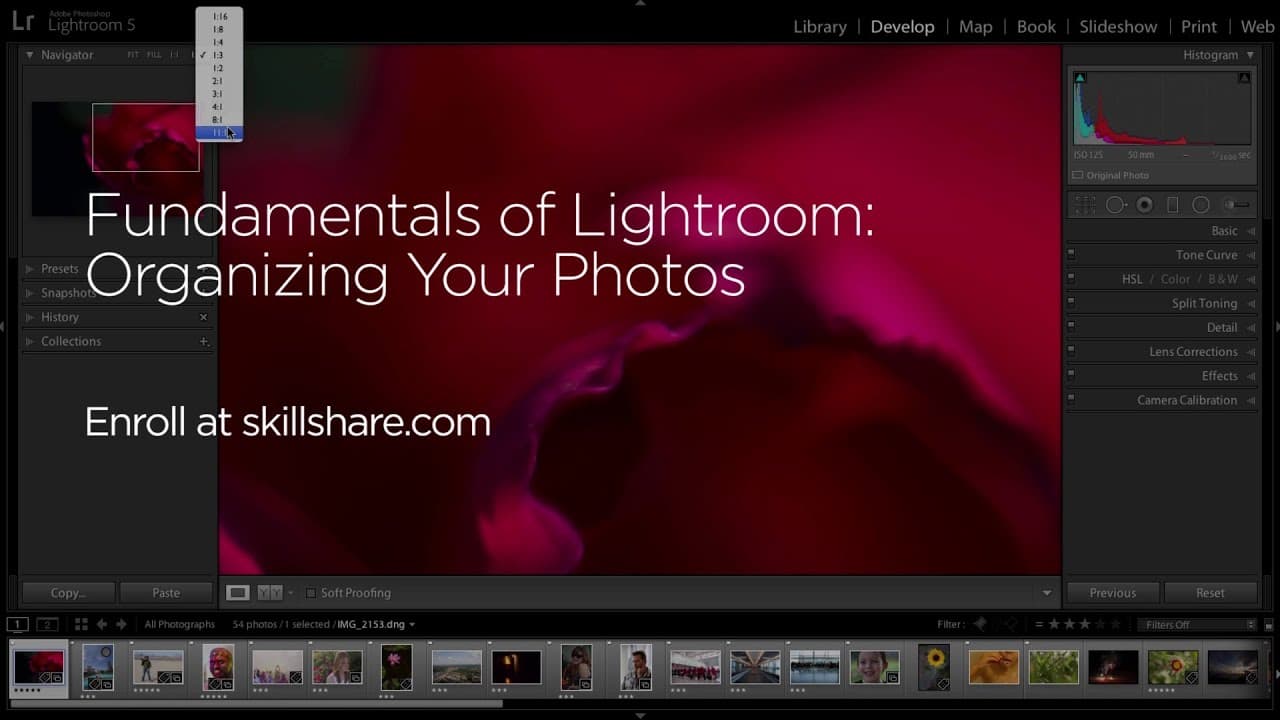Add a new collection with plus icon
The width and height of the screenshot is (1280, 720).
click(204, 341)
